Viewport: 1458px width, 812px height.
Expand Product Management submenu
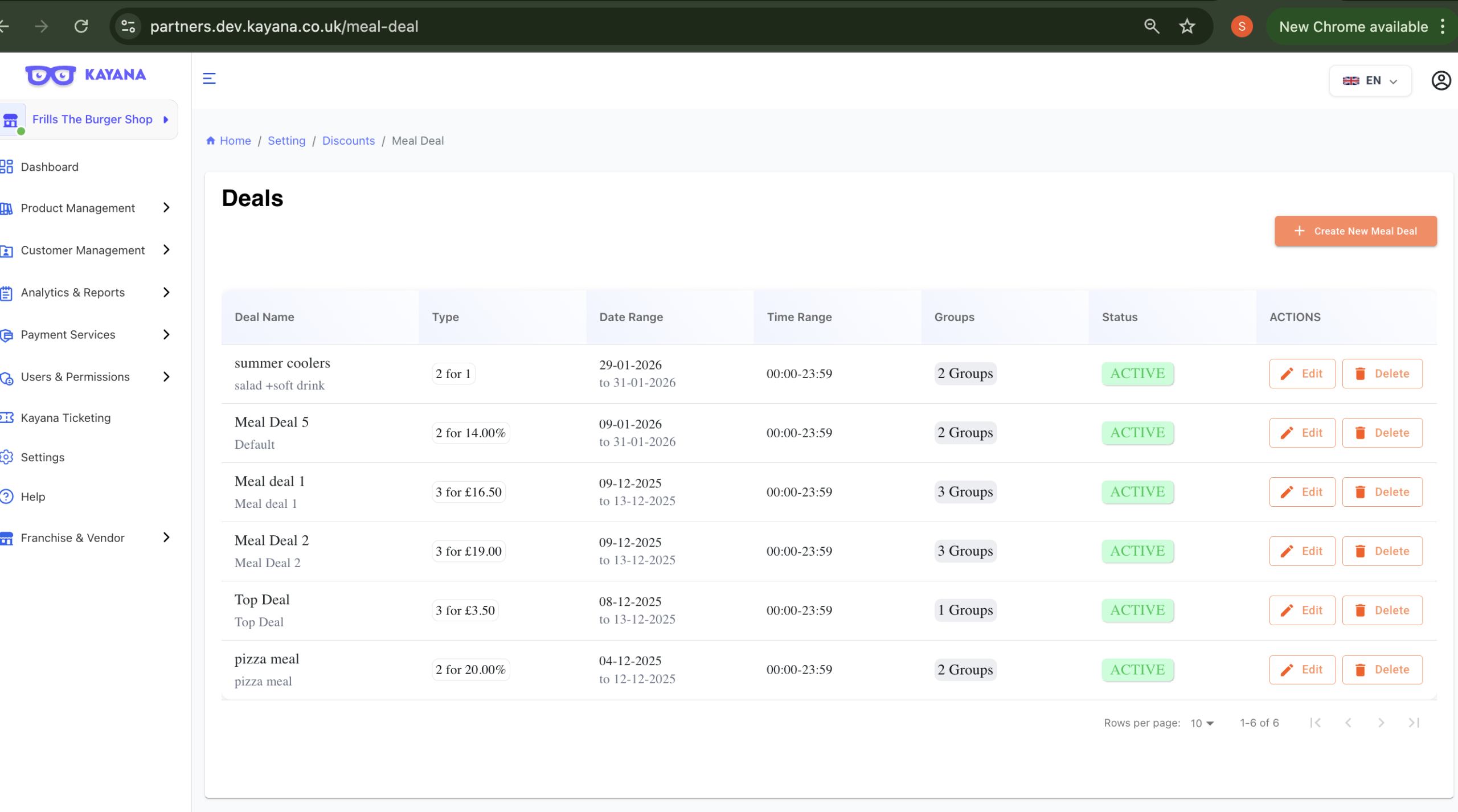click(x=166, y=208)
